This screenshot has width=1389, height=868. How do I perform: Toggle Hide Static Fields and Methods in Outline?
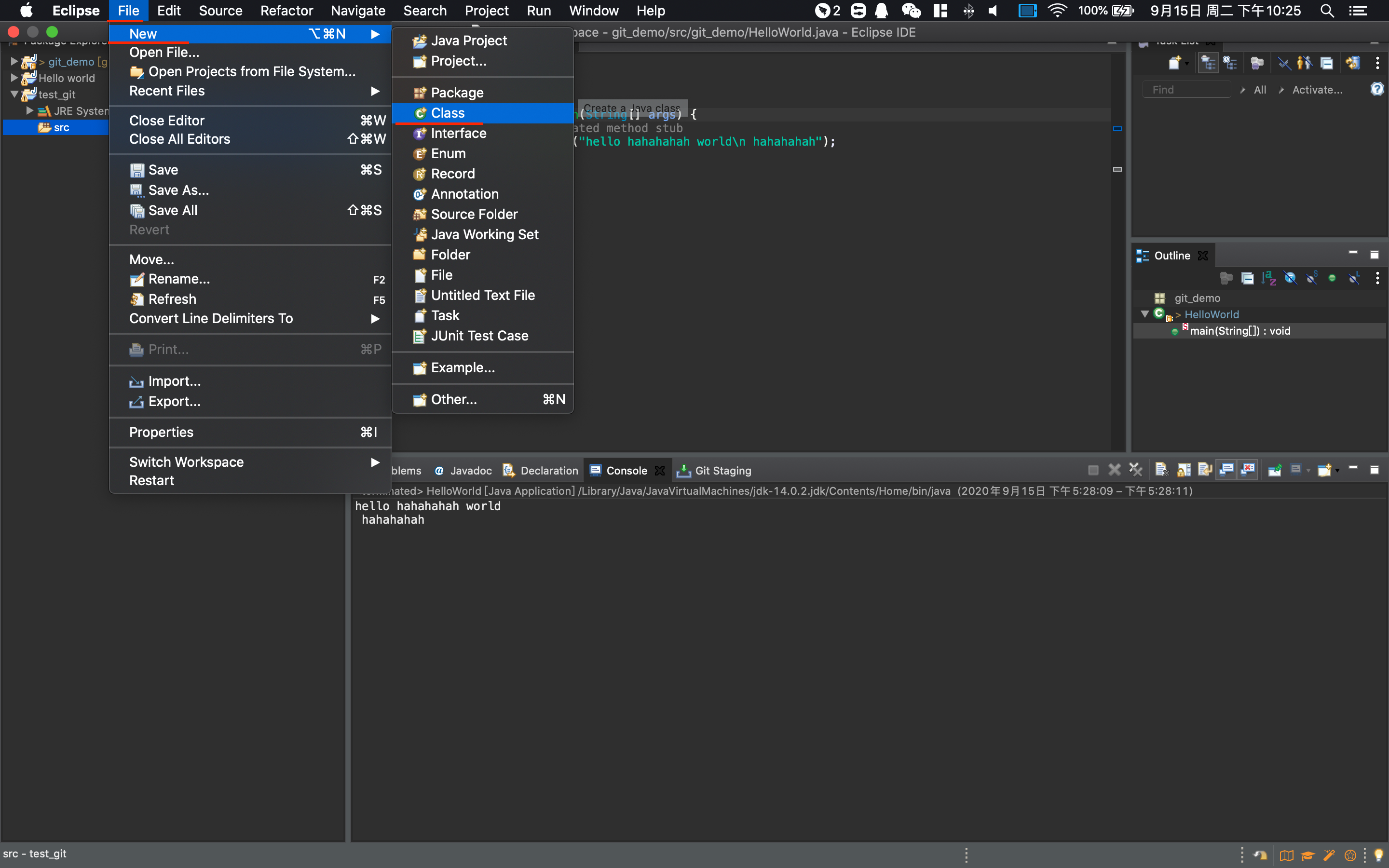coord(1311,278)
